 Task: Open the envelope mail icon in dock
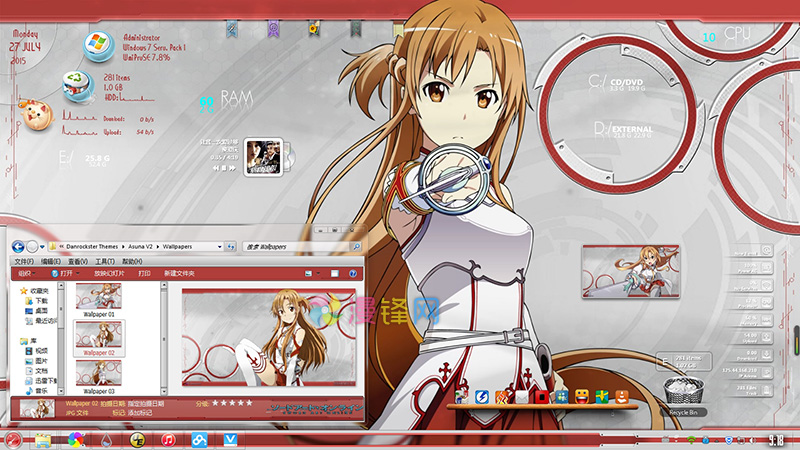pyautogui.click(x=521, y=397)
